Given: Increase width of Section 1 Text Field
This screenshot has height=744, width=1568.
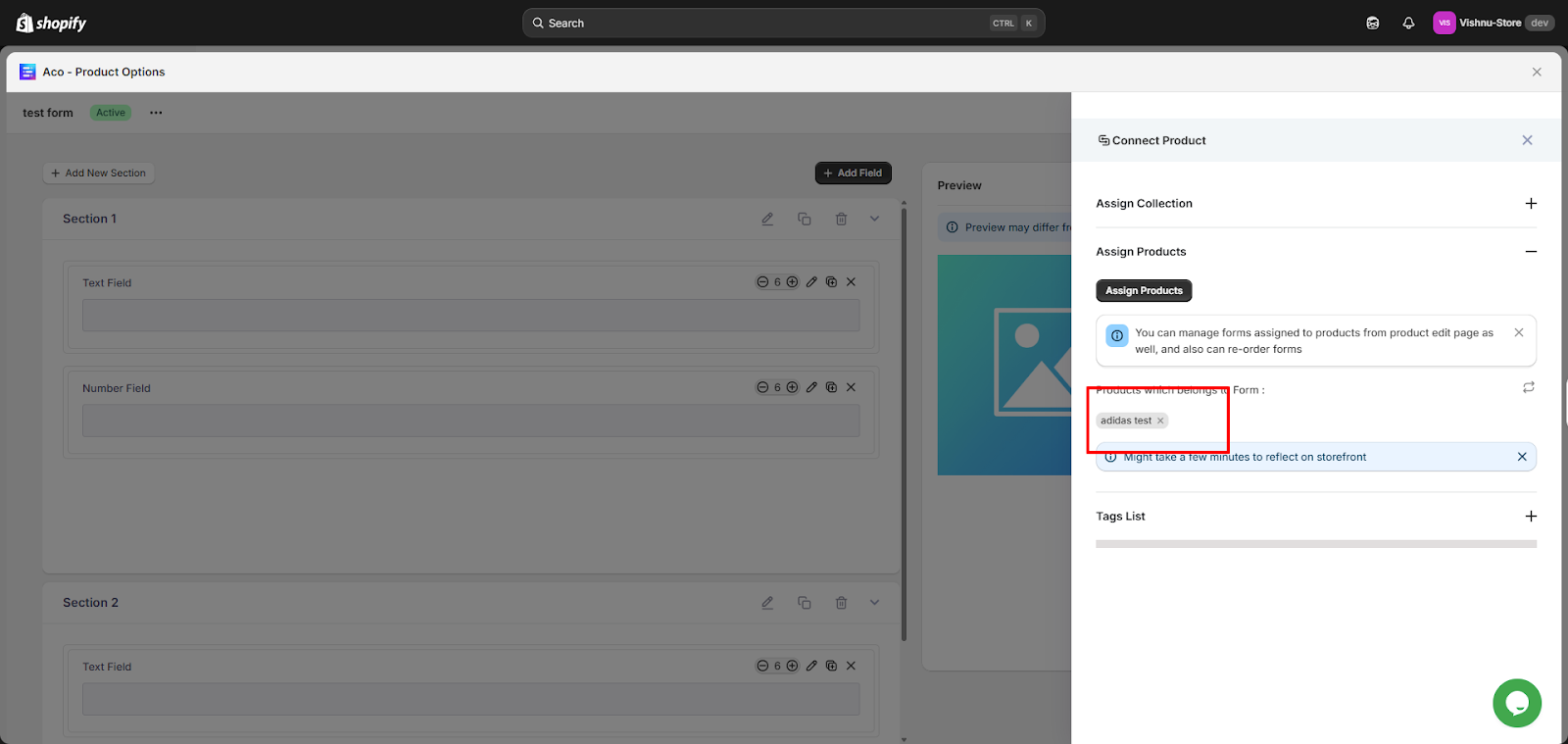Looking at the screenshot, I should tap(792, 282).
